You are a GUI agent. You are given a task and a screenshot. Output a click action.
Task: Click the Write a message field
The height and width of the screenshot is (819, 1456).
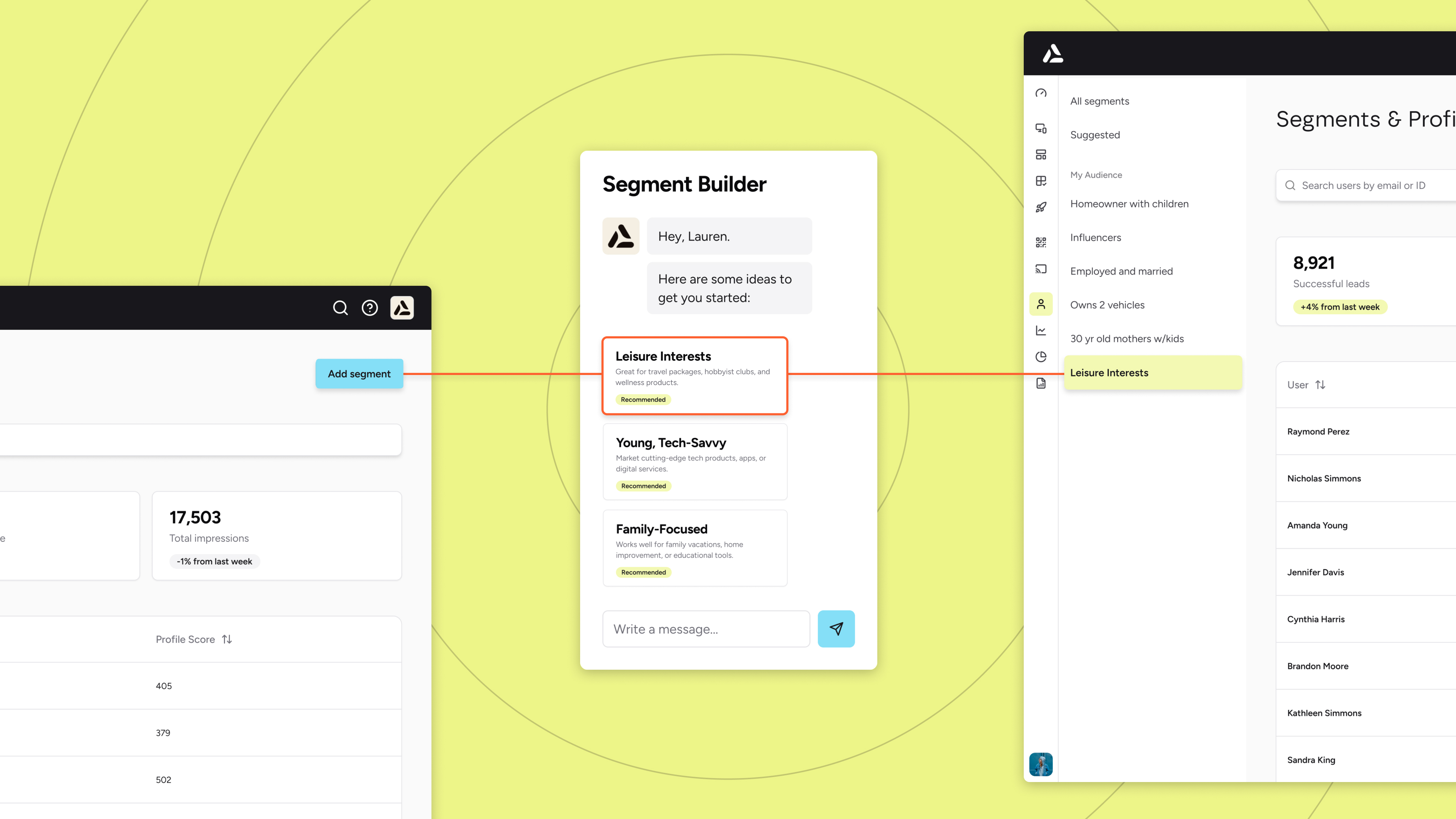point(706,629)
